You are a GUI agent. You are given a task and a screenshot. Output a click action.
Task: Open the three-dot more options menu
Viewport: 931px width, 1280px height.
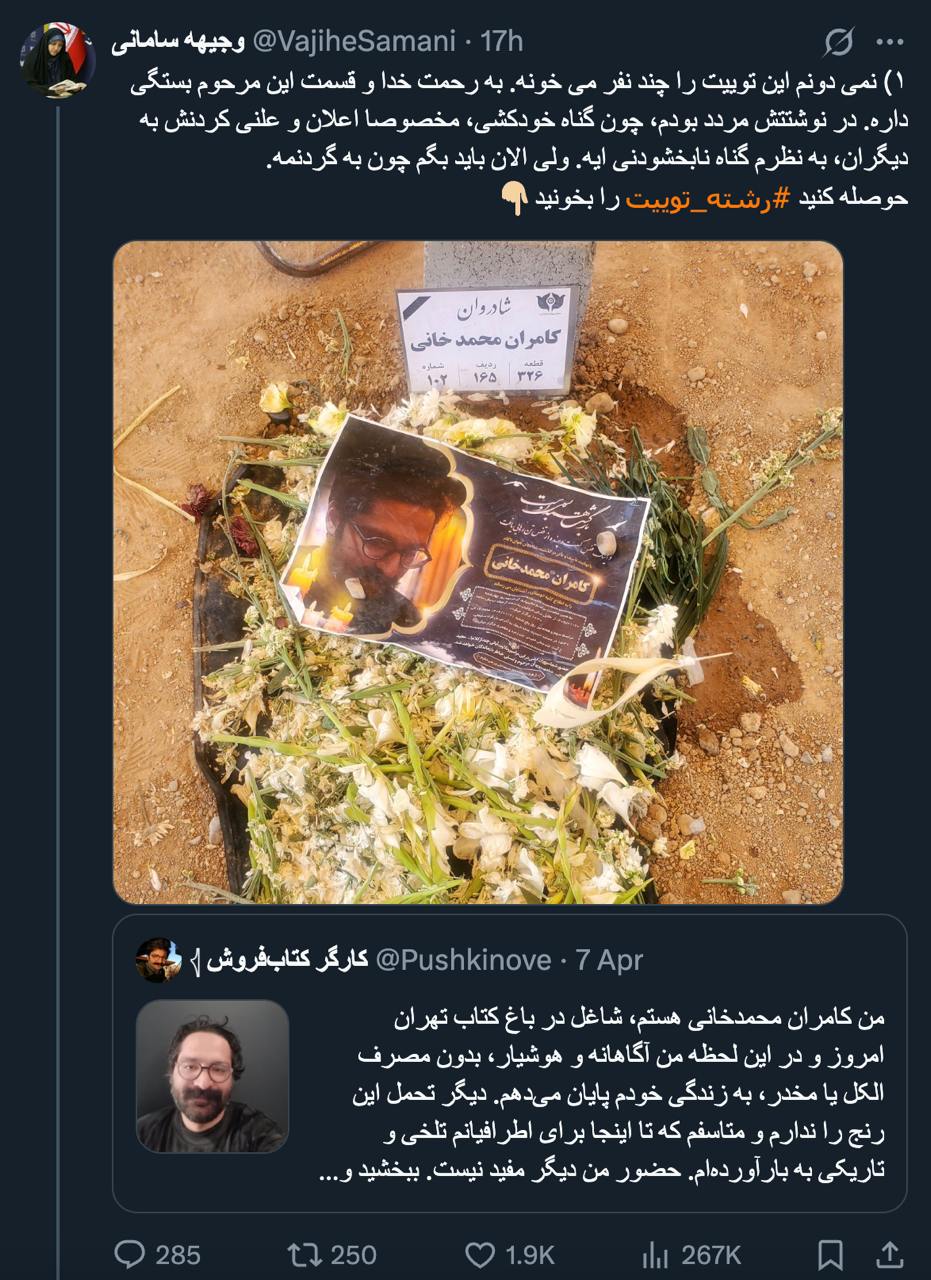coord(889,42)
